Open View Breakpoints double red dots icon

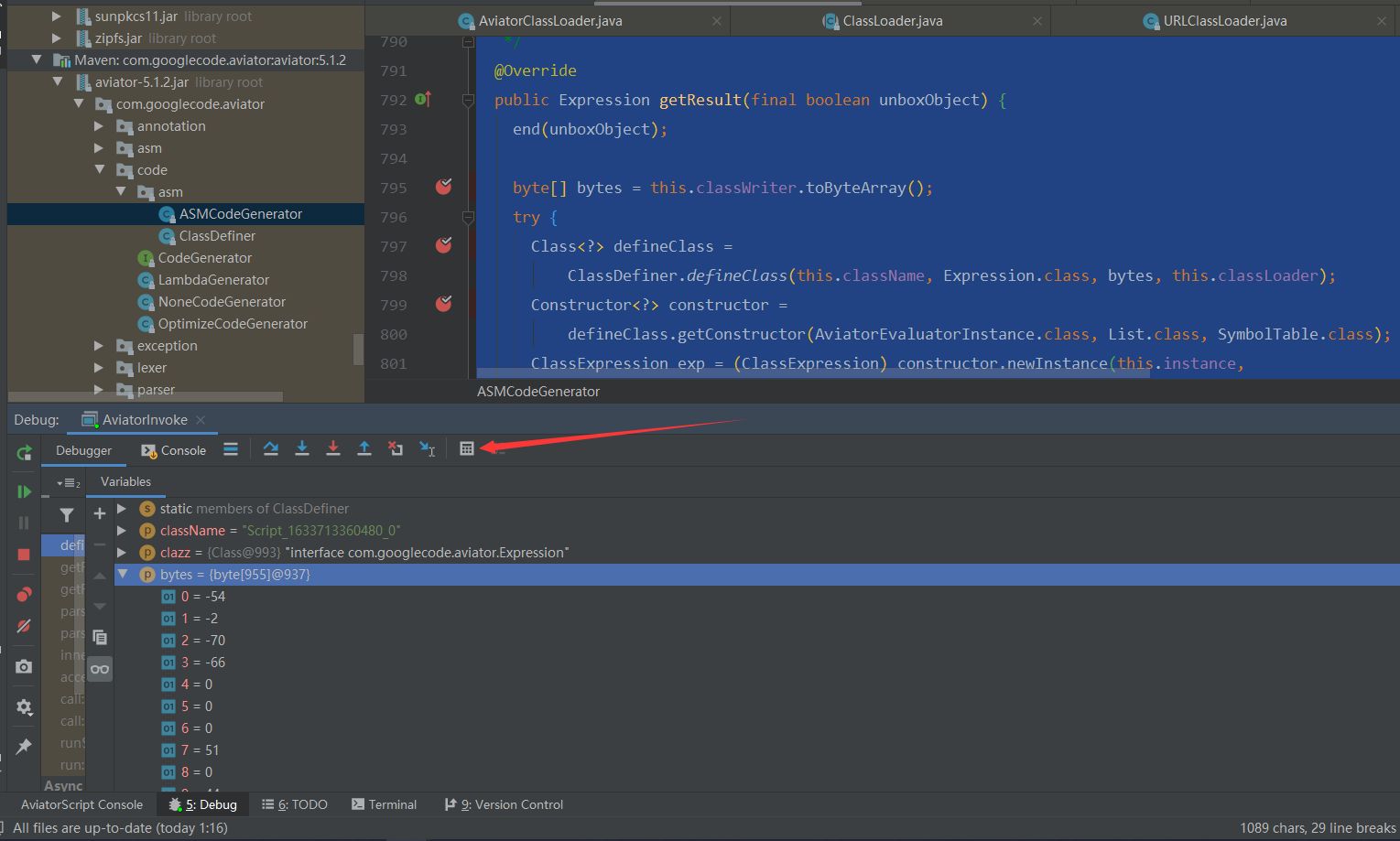pos(24,595)
